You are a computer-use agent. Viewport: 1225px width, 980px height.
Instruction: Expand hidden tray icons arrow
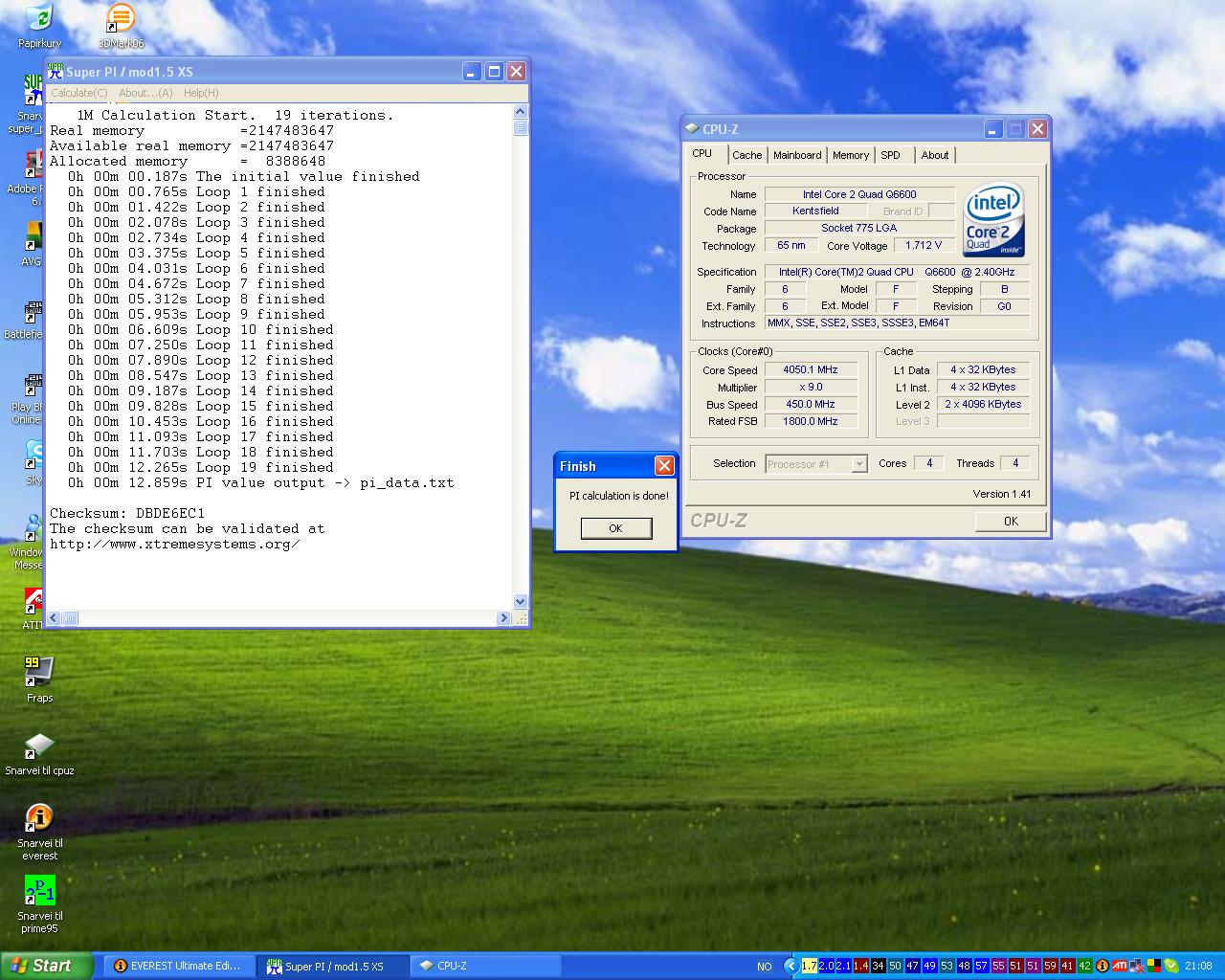tap(791, 966)
